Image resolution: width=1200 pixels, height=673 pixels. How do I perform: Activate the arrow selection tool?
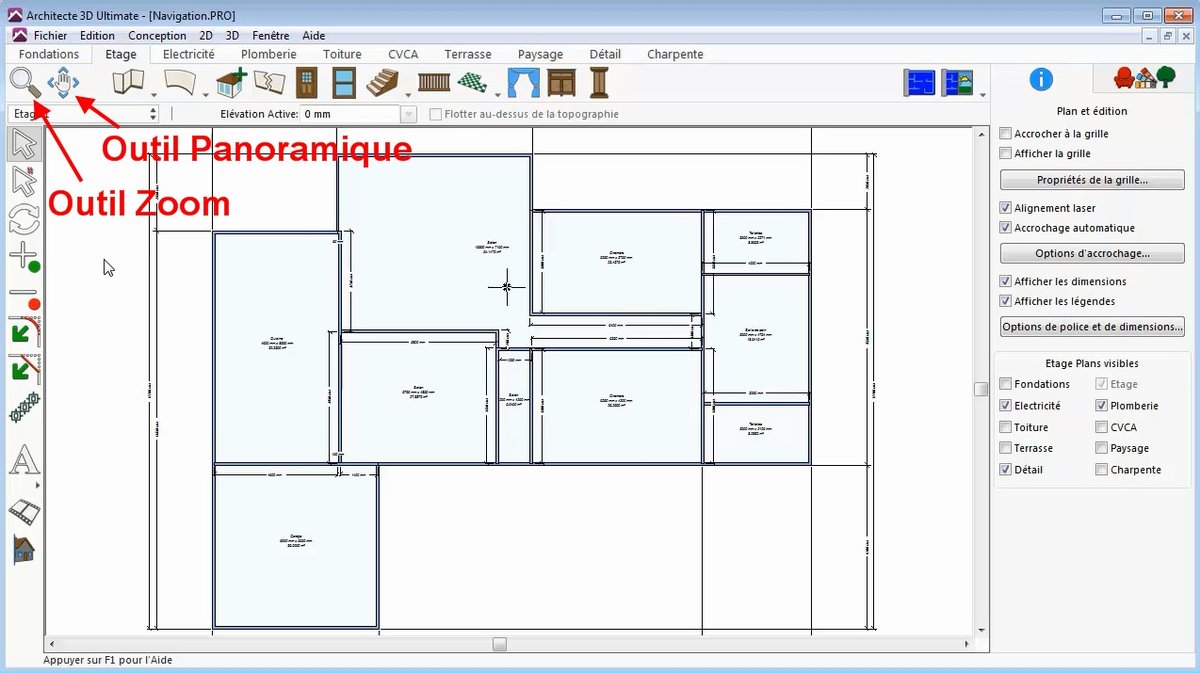[24, 145]
